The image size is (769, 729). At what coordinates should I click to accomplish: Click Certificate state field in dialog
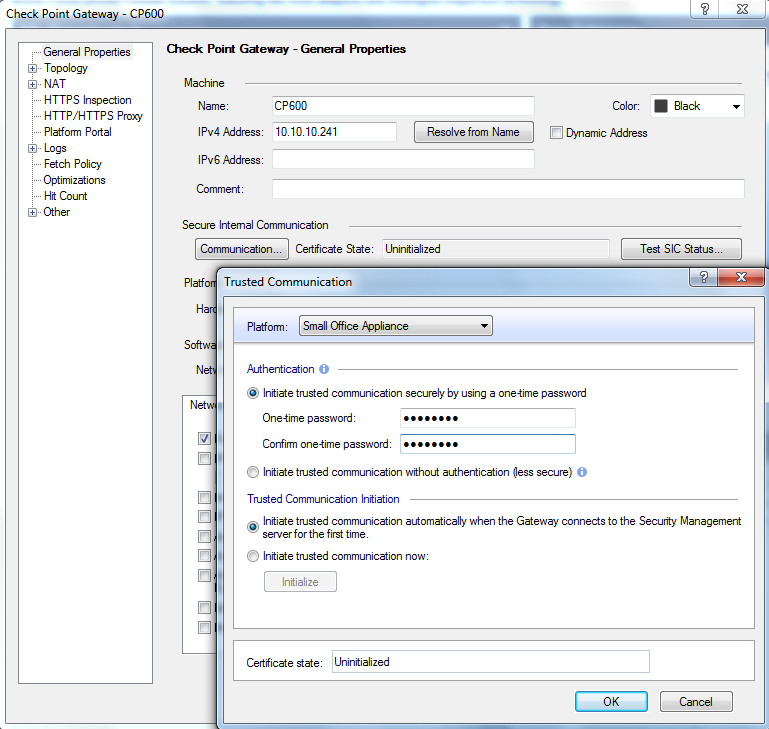pos(490,662)
